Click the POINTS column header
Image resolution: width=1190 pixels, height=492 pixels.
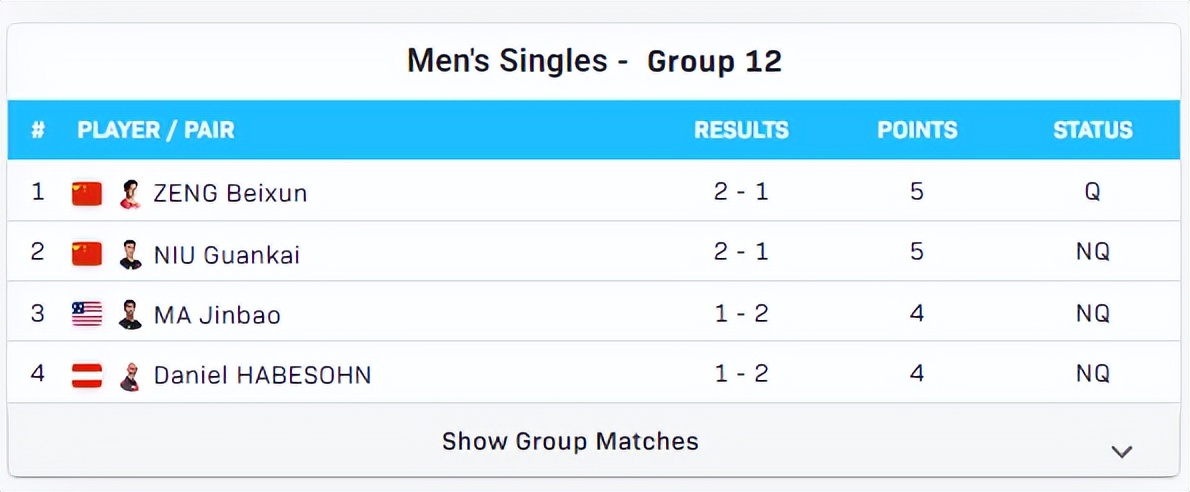pyautogui.click(x=917, y=130)
